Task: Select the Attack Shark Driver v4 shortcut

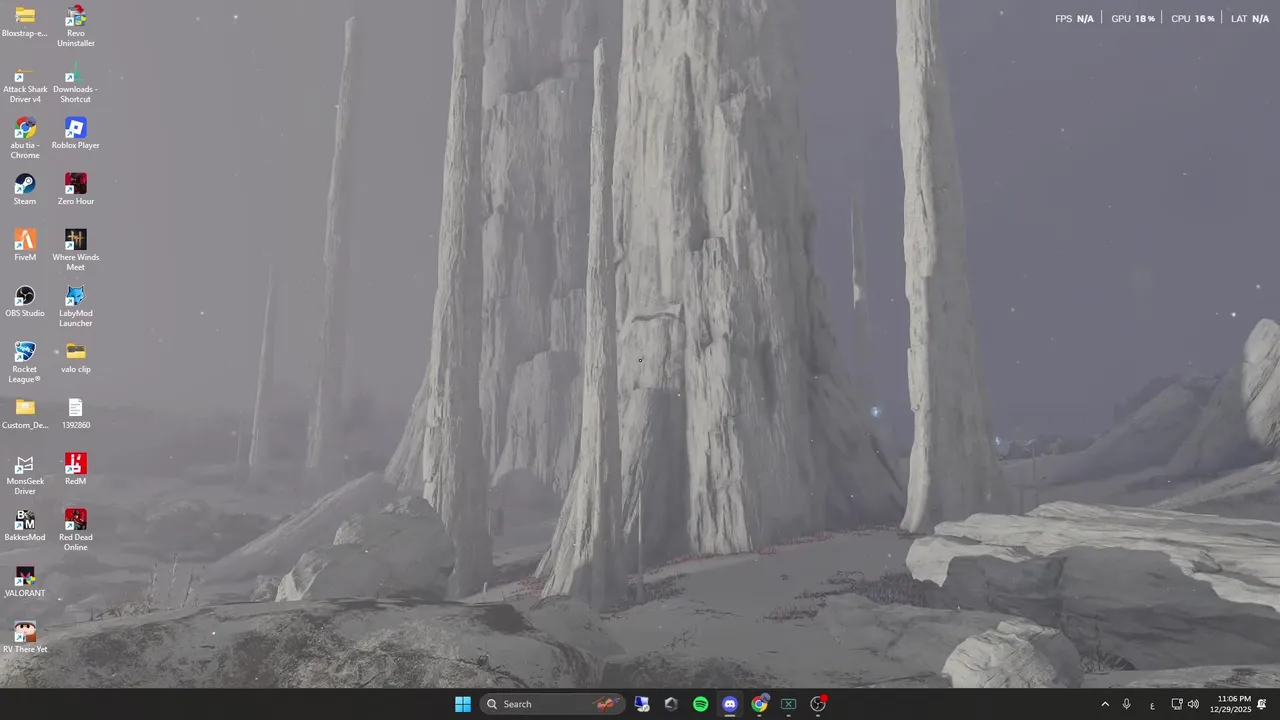Action: [x=25, y=83]
